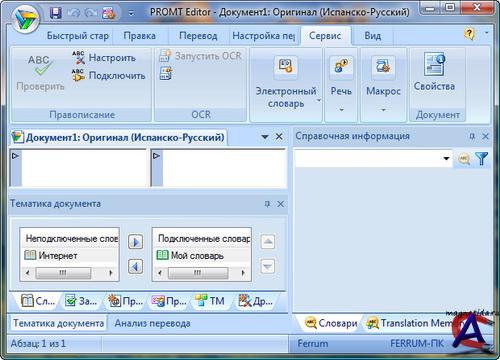The image size is (500, 360).
Task: Click the help question mark icon
Action: pos(469,33)
